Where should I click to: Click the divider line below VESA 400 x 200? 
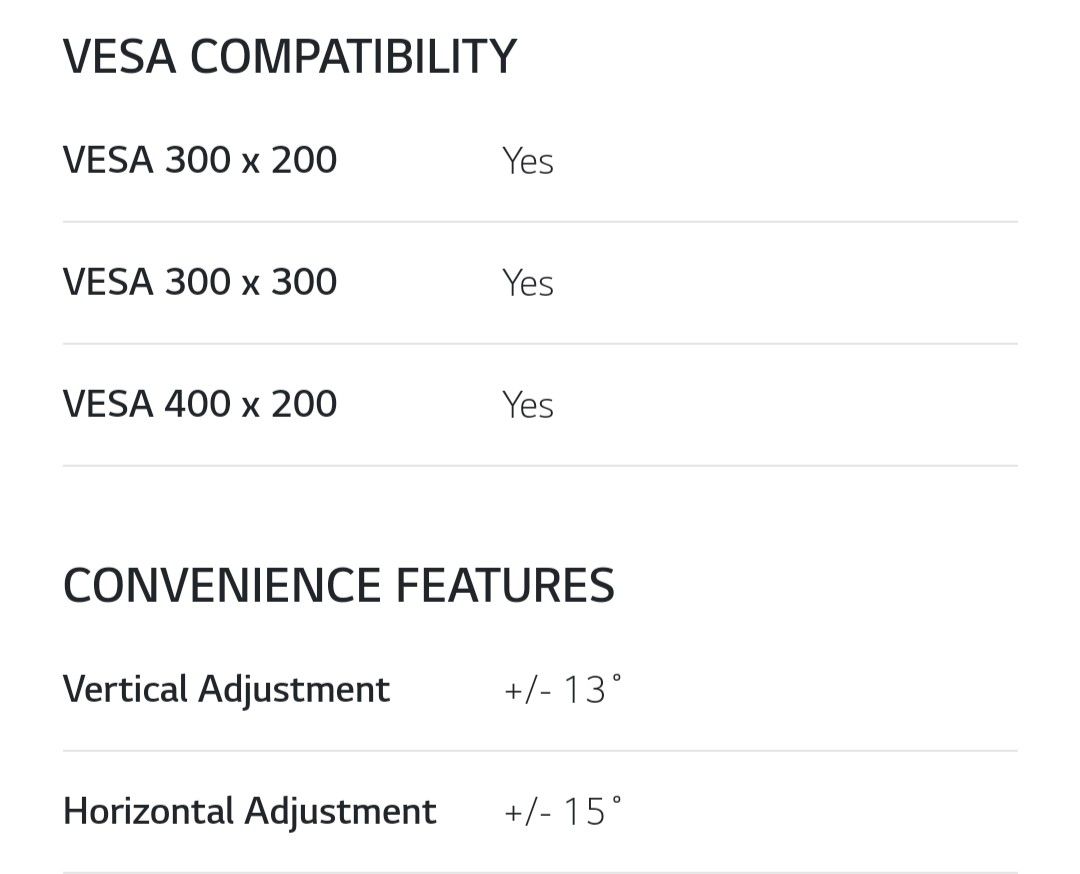(x=540, y=466)
